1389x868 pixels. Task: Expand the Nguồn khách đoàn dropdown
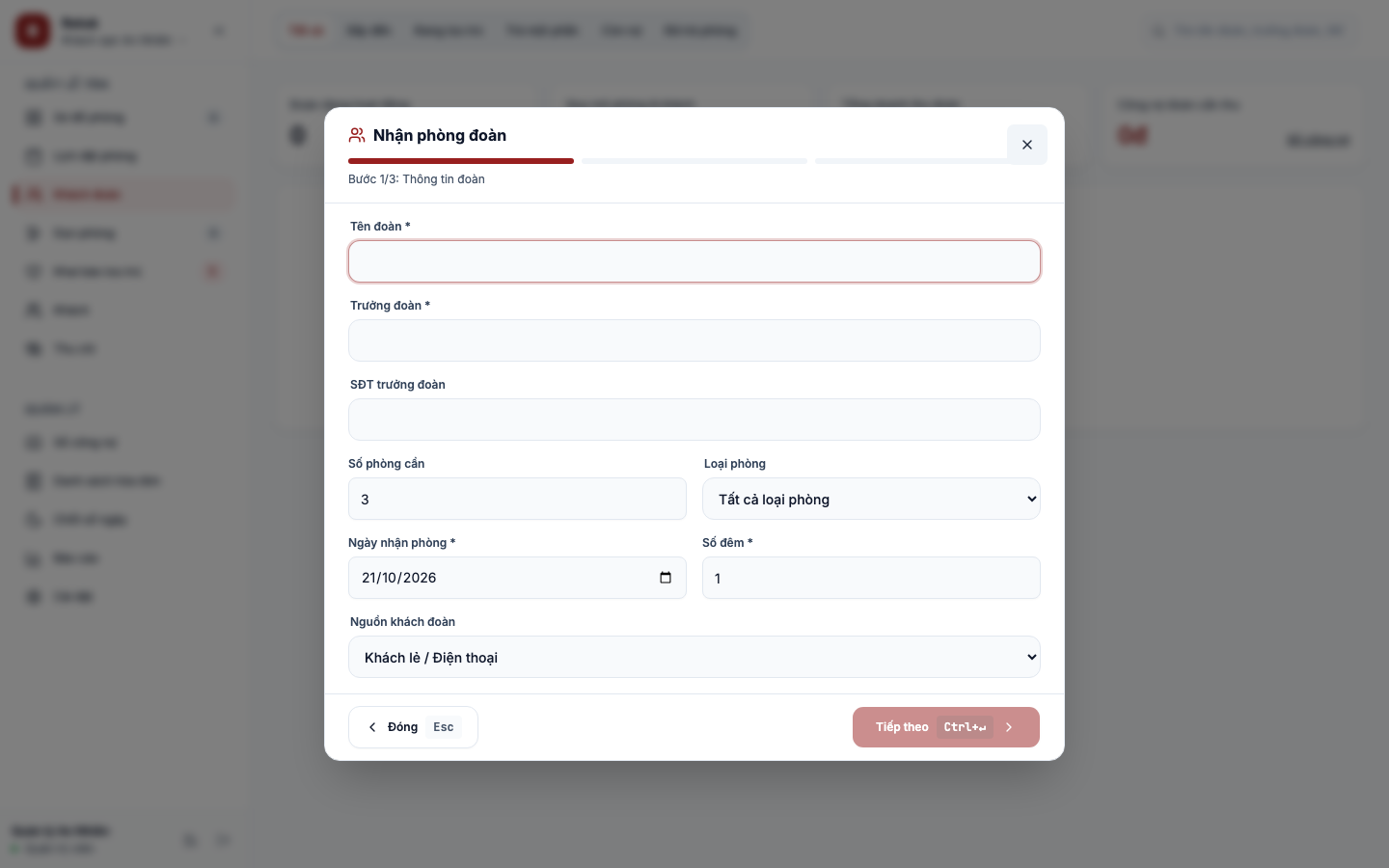[694, 657]
